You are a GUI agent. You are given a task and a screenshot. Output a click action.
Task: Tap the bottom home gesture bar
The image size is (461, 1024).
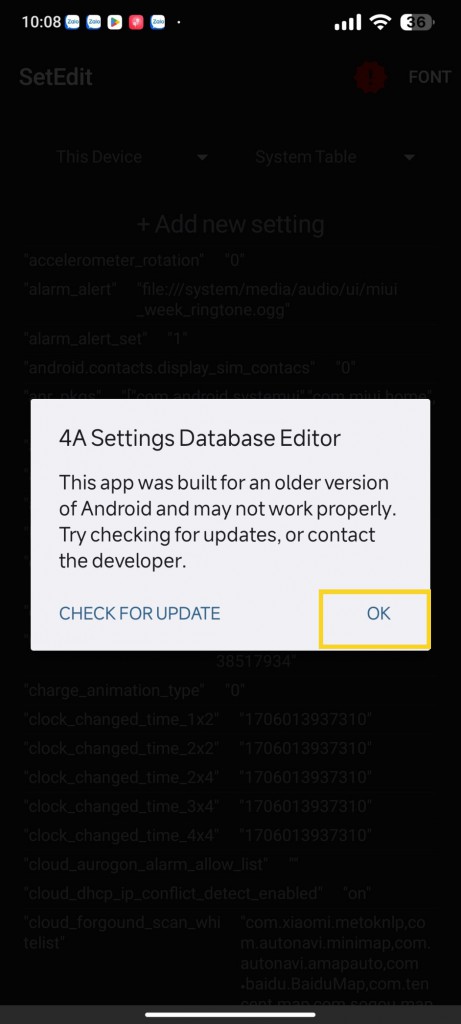pos(230,1014)
